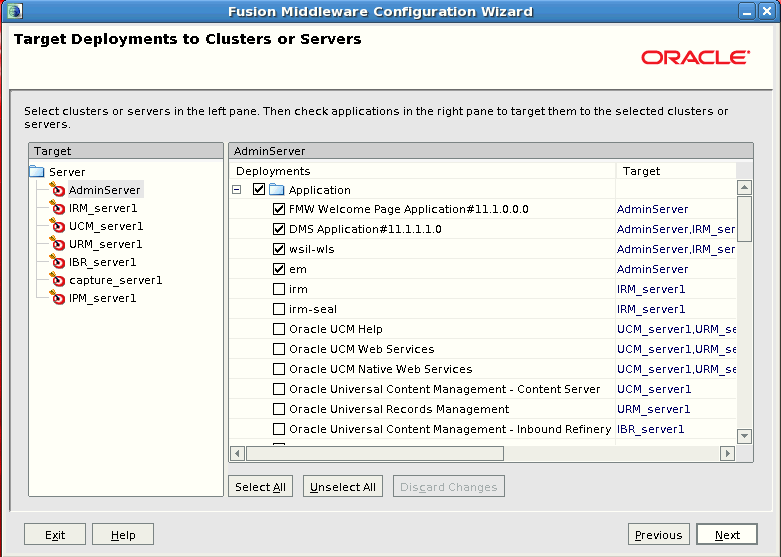Click the wizard window title icon
Viewport: 781px width, 557px height.
(x=14, y=11)
